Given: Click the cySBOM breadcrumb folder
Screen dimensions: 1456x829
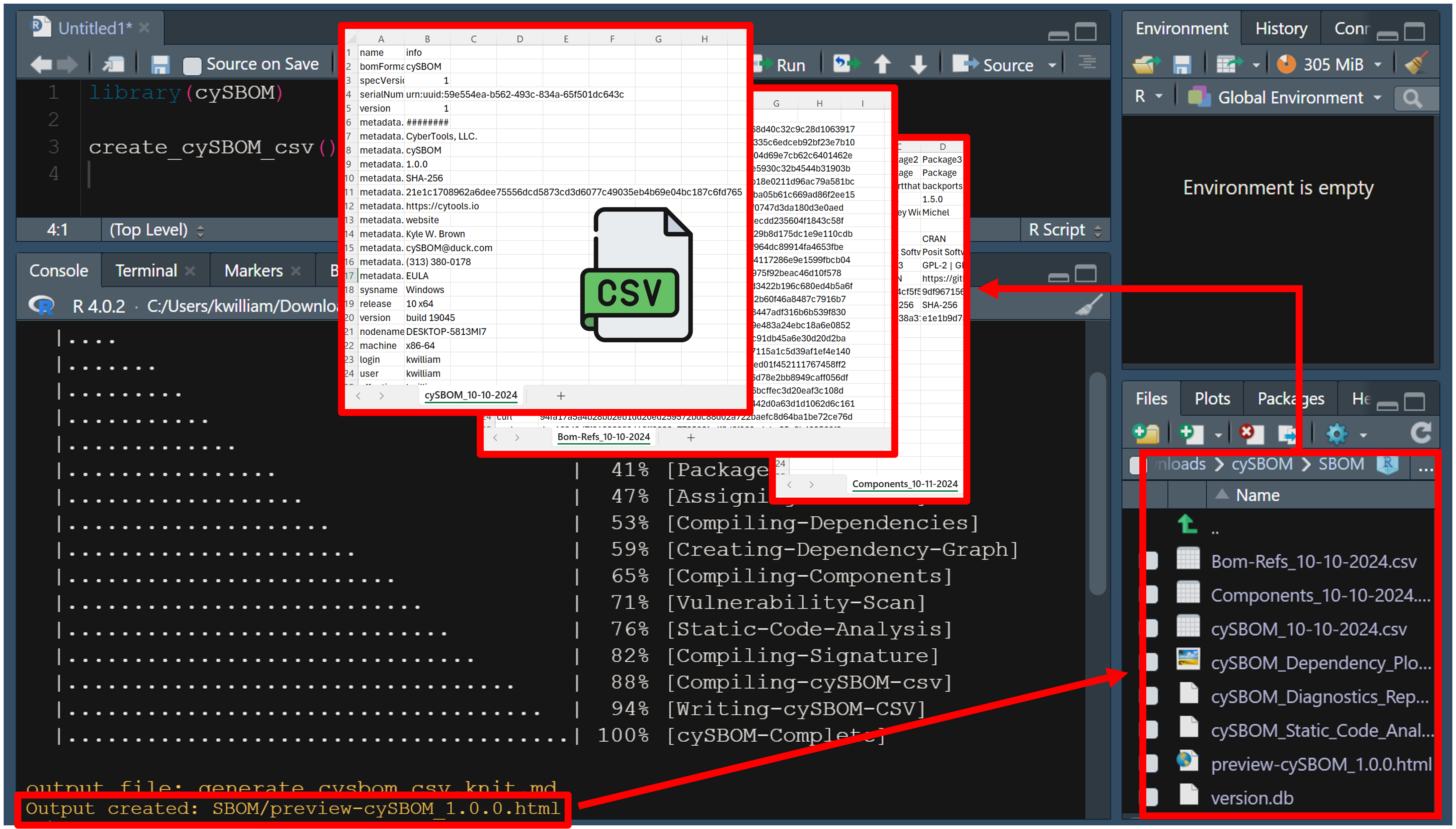Looking at the screenshot, I should 1261,464.
